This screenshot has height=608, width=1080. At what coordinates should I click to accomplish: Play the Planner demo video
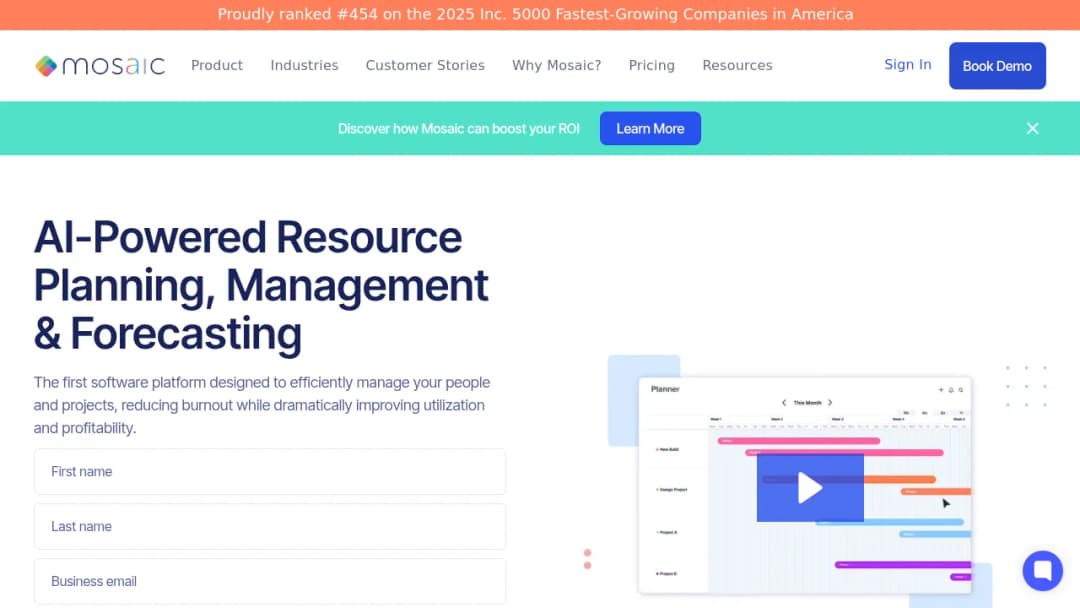(x=810, y=488)
